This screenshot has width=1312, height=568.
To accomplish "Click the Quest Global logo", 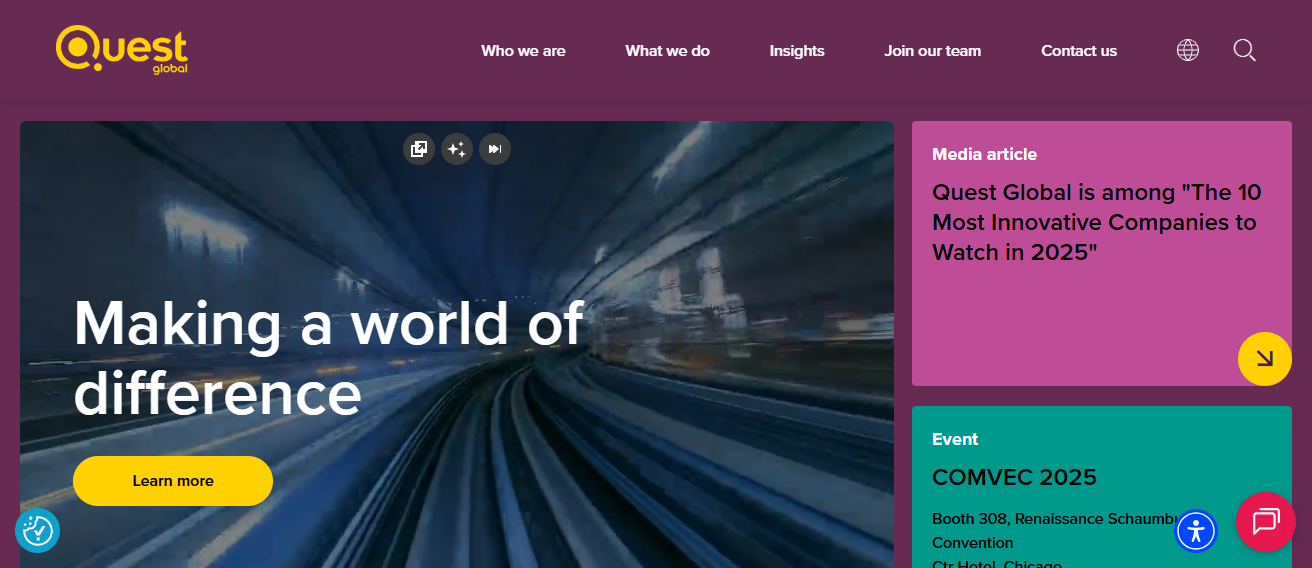I will click(122, 49).
